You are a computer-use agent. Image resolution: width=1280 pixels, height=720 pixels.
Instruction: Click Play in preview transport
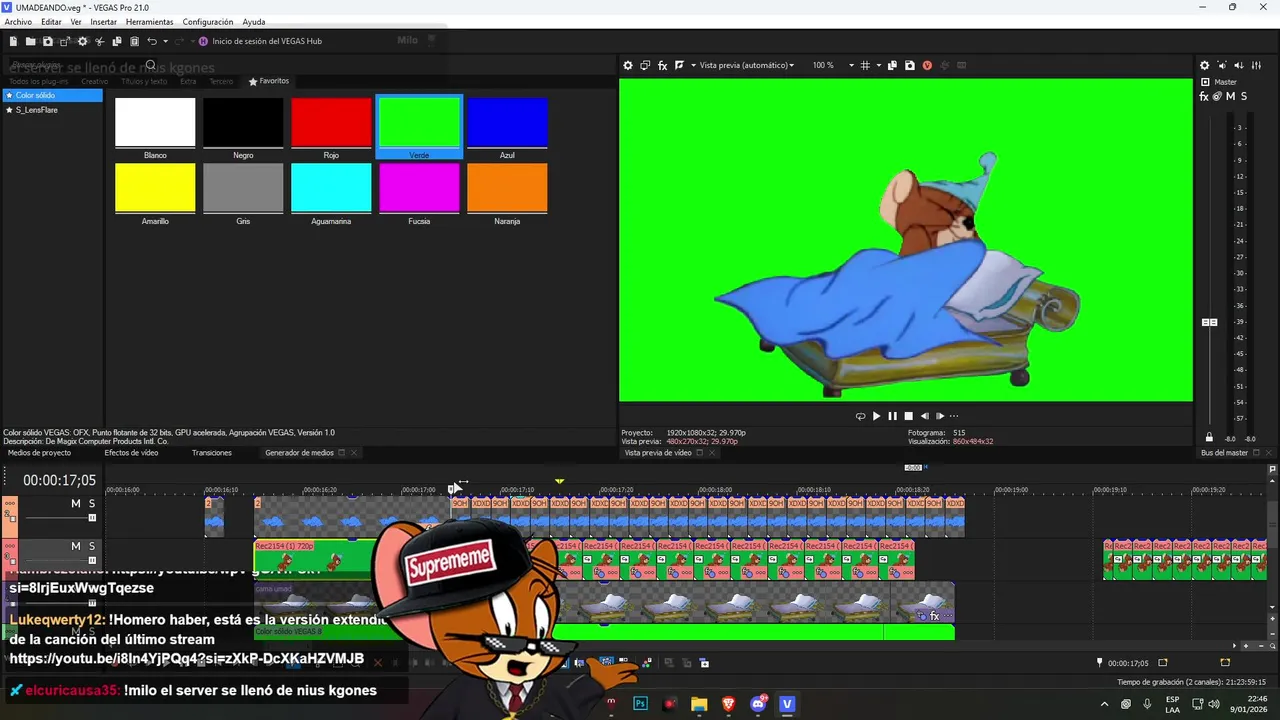(876, 416)
